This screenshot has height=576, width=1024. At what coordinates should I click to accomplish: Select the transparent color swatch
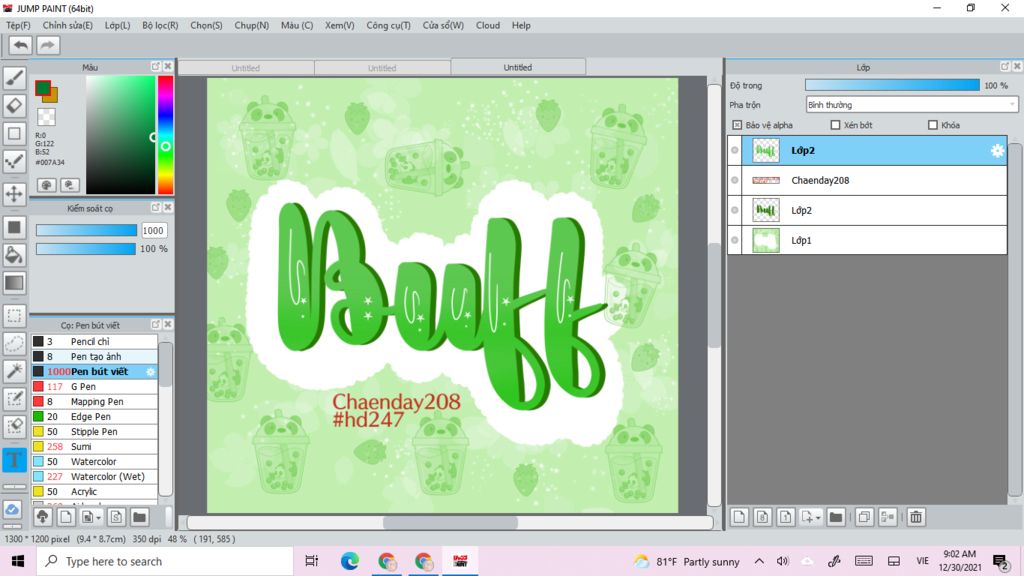click(x=46, y=117)
